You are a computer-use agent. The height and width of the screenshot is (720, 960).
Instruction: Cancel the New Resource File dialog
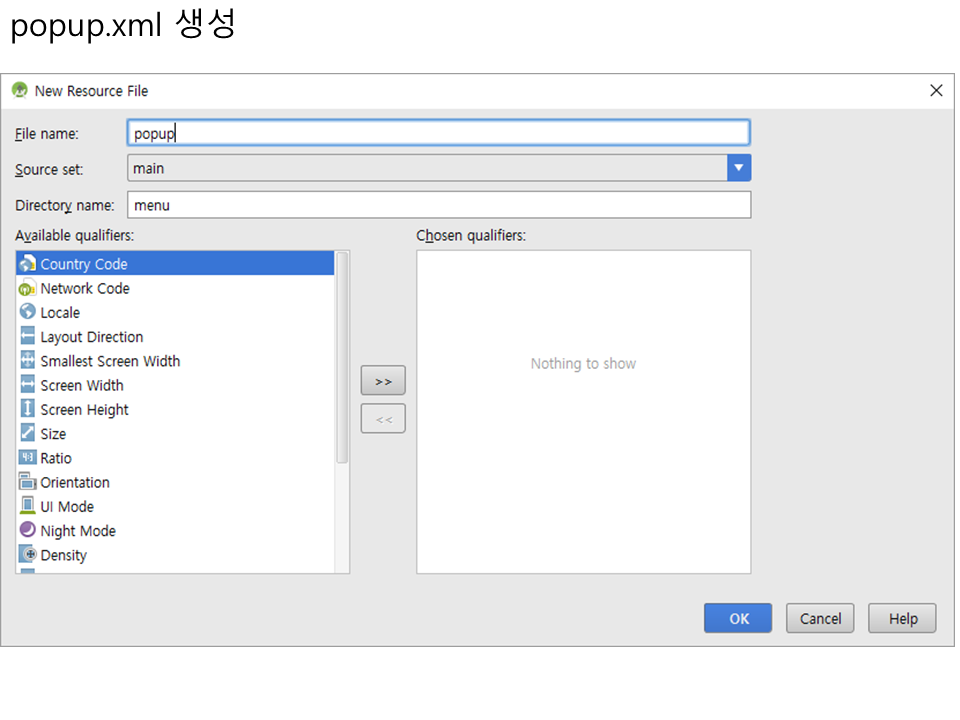click(x=820, y=618)
